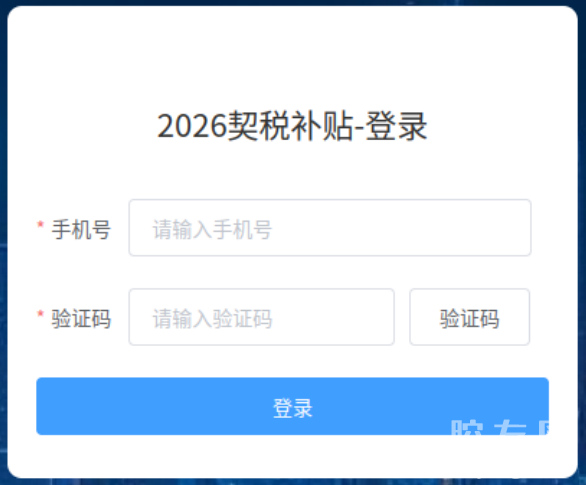
Task: Click the 验证码 button to get code
Action: point(469,317)
